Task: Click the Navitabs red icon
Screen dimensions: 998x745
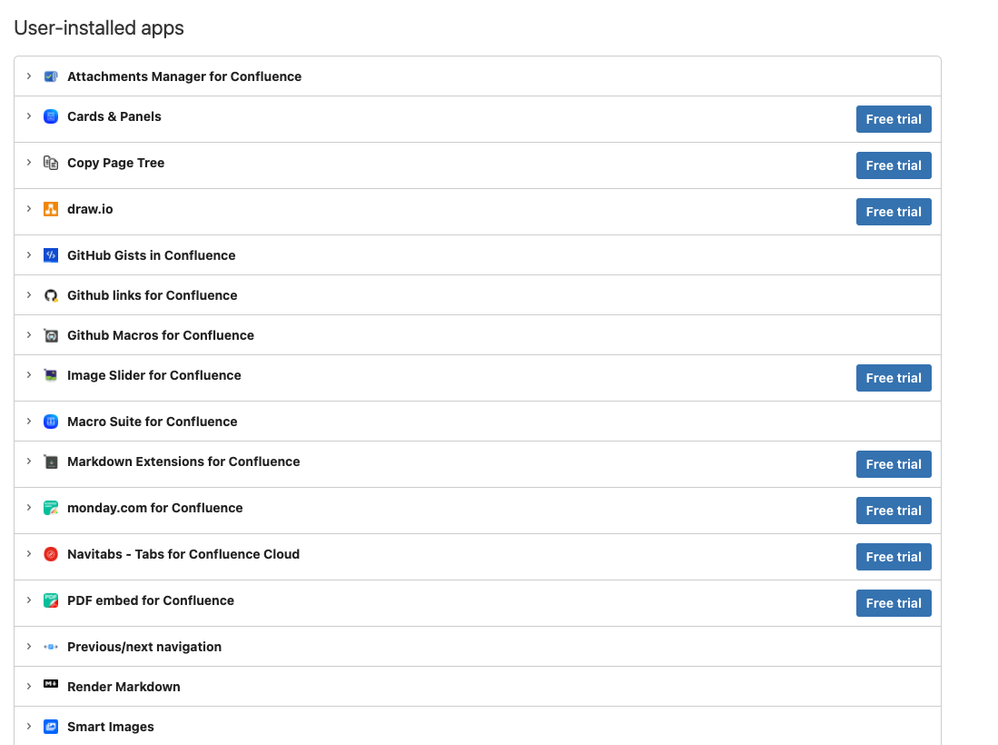Action: (x=50, y=554)
